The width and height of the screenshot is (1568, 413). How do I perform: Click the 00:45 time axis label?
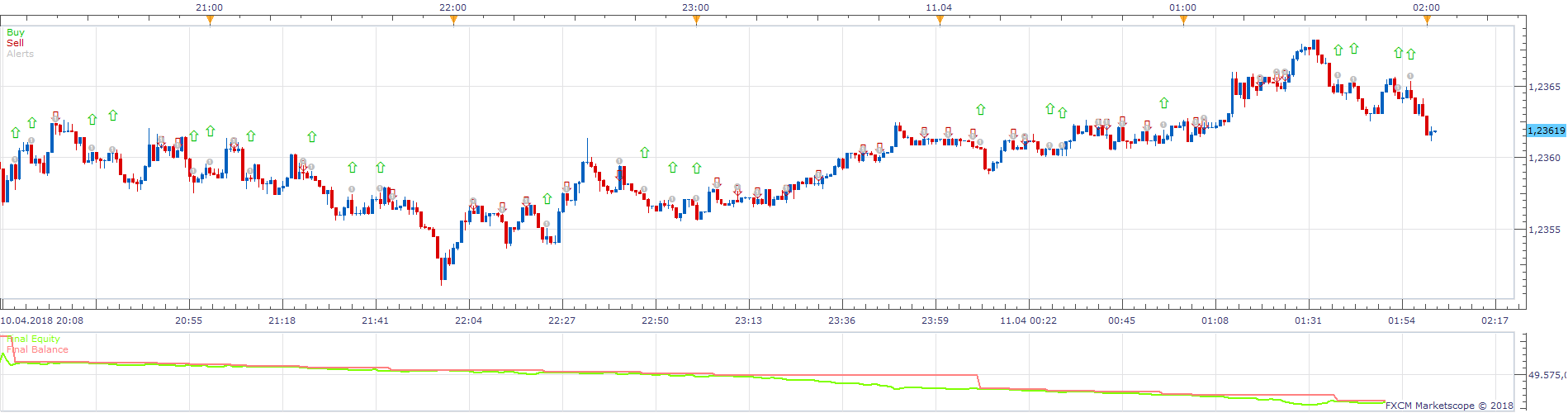click(1121, 320)
